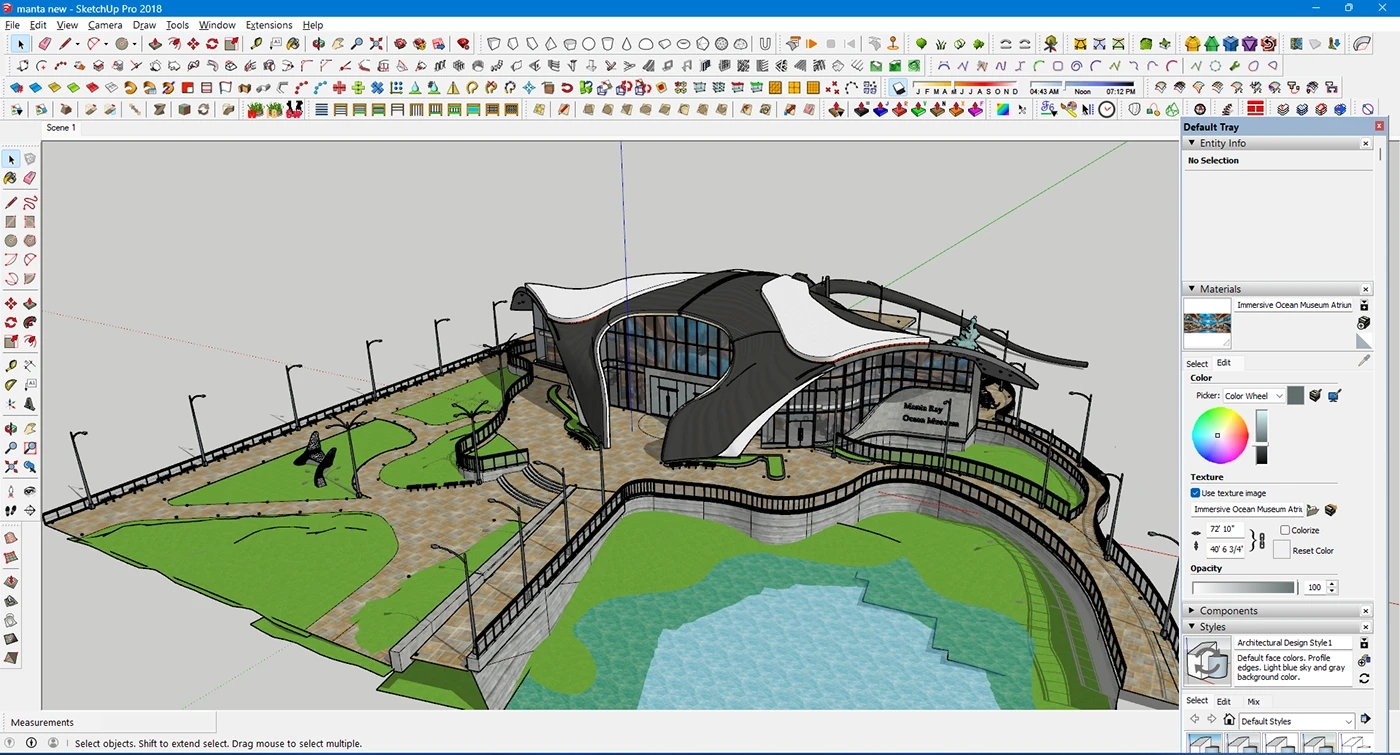Pick the Freehand tool in left toolbar
This screenshot has height=755, width=1400.
coord(30,203)
